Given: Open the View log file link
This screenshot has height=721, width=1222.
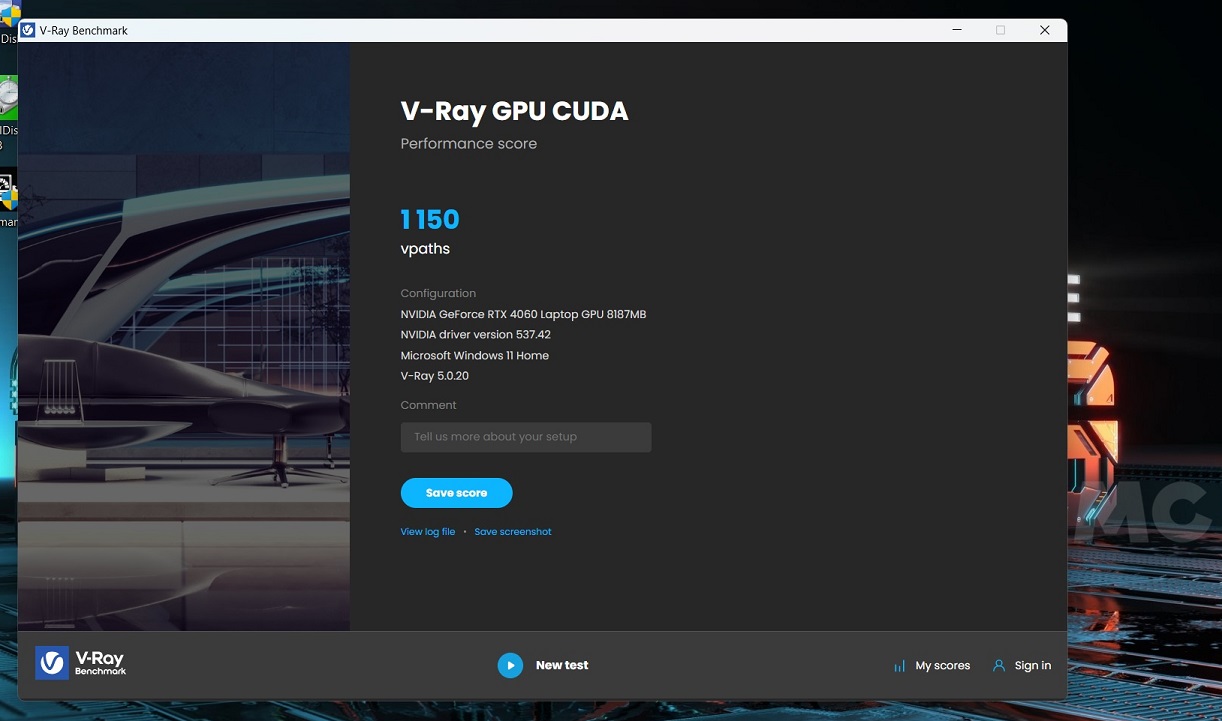Looking at the screenshot, I should pos(427,532).
